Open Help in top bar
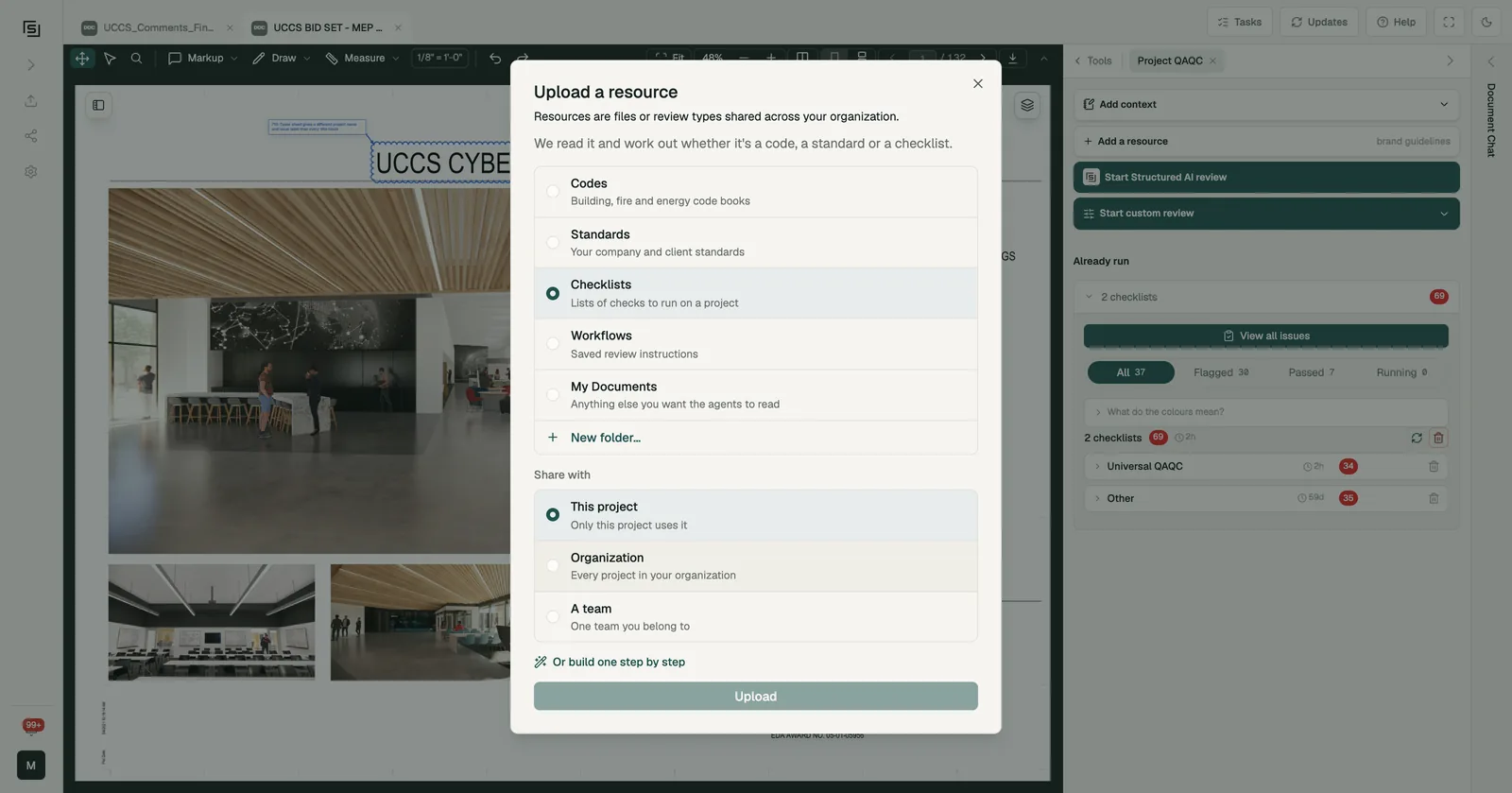 1397,22
